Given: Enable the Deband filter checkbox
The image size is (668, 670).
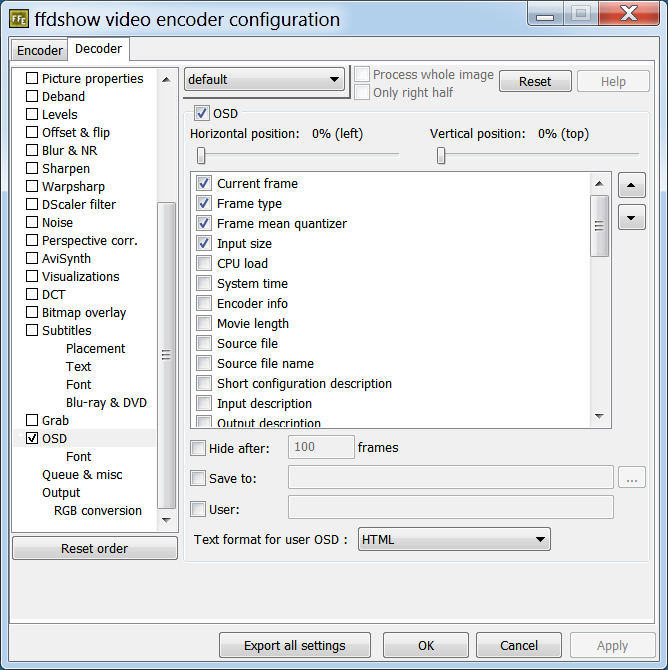Looking at the screenshot, I should 32,96.
